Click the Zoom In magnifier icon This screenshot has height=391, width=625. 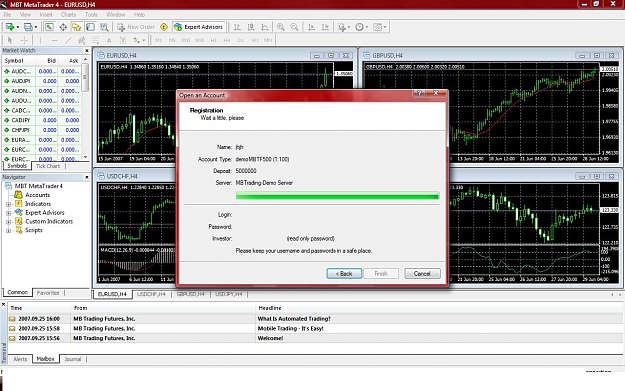[x=281, y=27]
